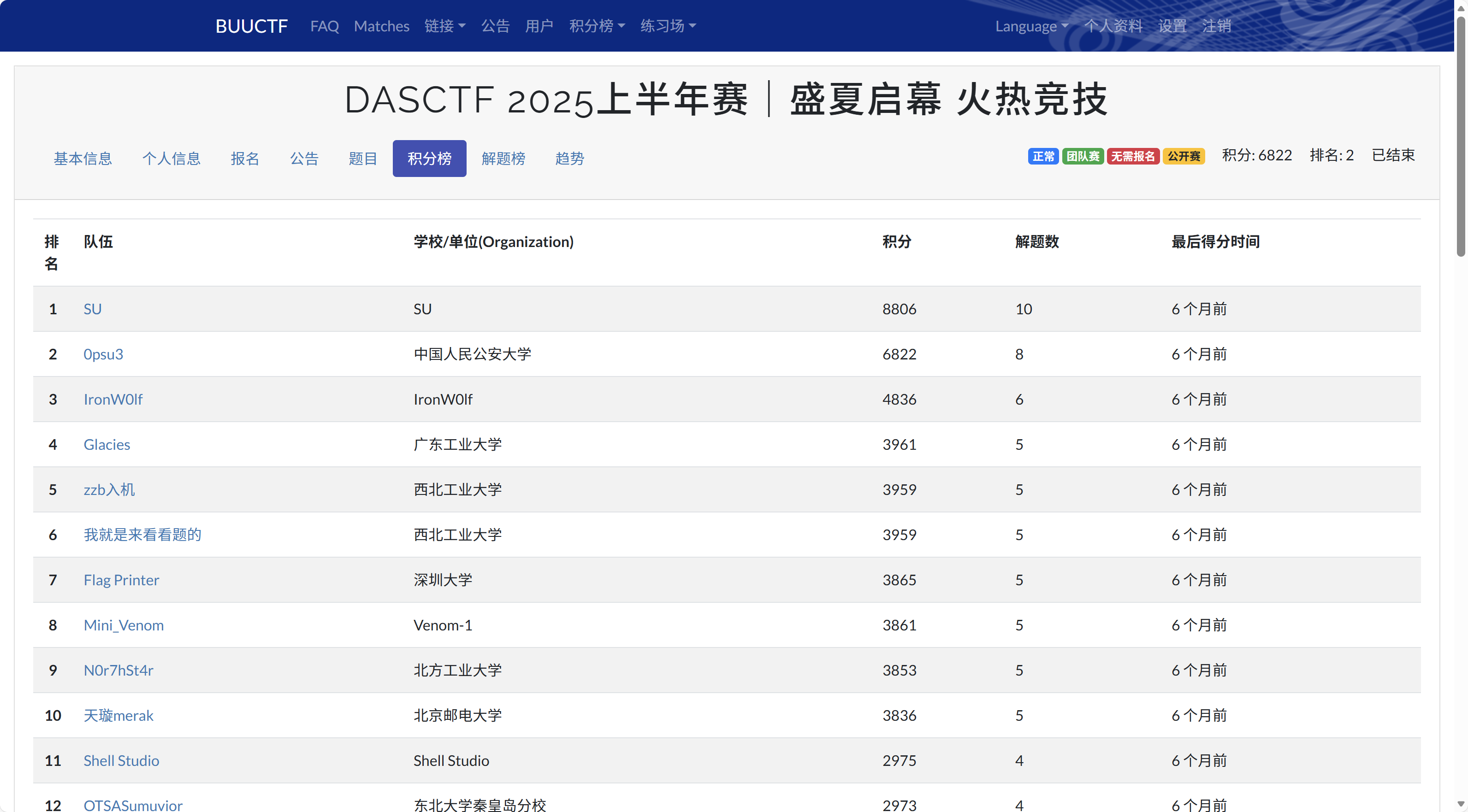This screenshot has height=812, width=1468.
Task: Click the 正常 status badge
Action: coord(1043,156)
